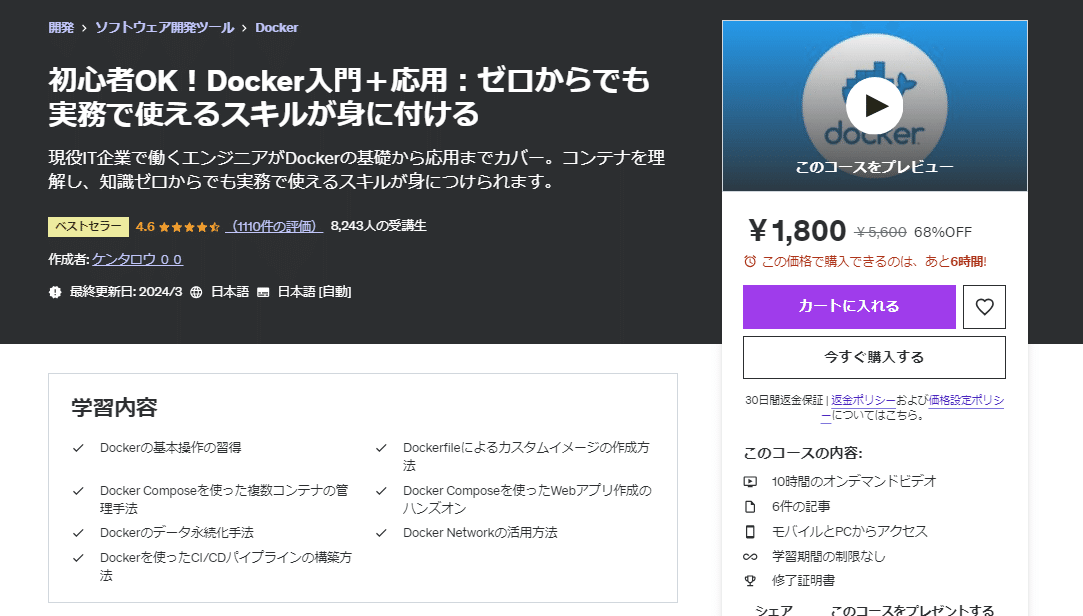
Task: Click the trophy certificate icon
Action: coord(750,581)
